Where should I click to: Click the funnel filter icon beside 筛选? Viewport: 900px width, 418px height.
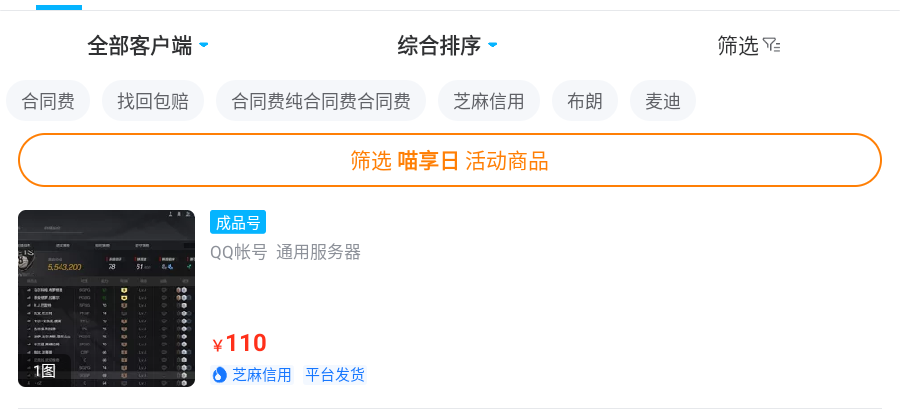771,45
